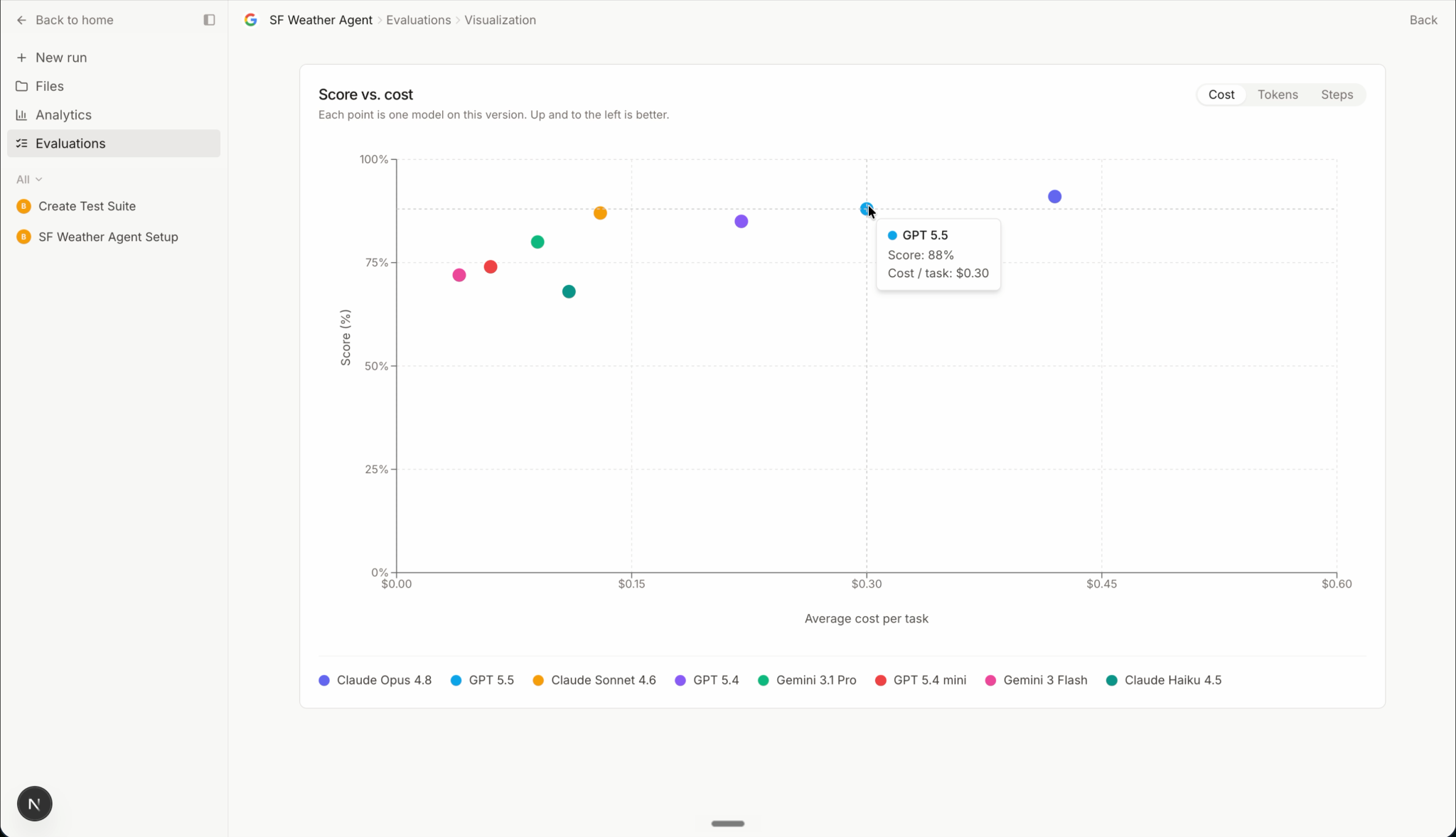The width and height of the screenshot is (1456, 837).
Task: Switch to the Cost tab
Action: [x=1221, y=94]
